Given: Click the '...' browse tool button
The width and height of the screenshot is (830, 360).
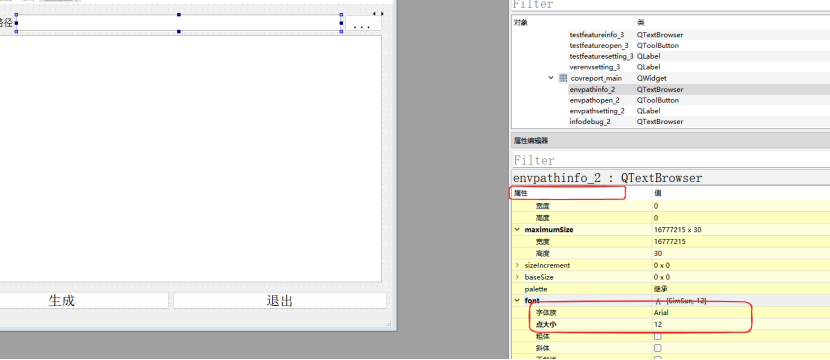Looking at the screenshot, I should pos(364,24).
